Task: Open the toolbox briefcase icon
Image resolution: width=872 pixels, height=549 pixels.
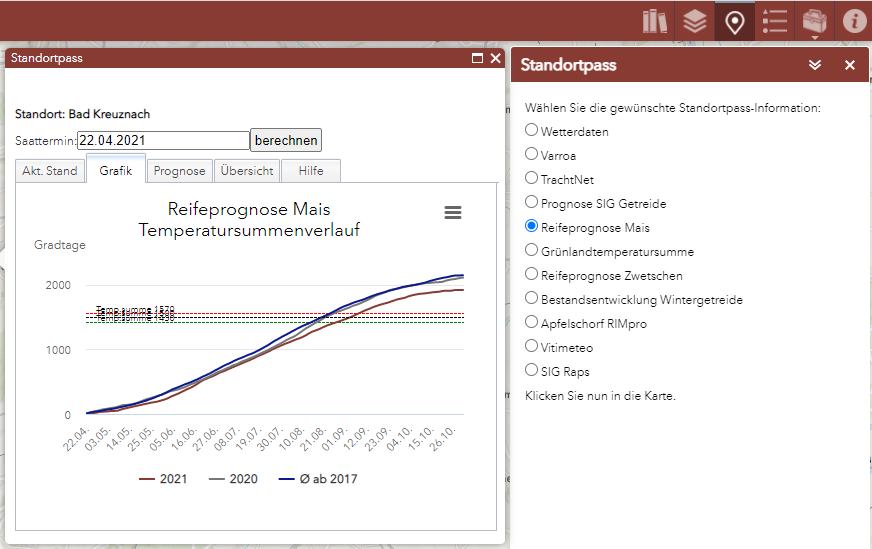Action: point(815,22)
